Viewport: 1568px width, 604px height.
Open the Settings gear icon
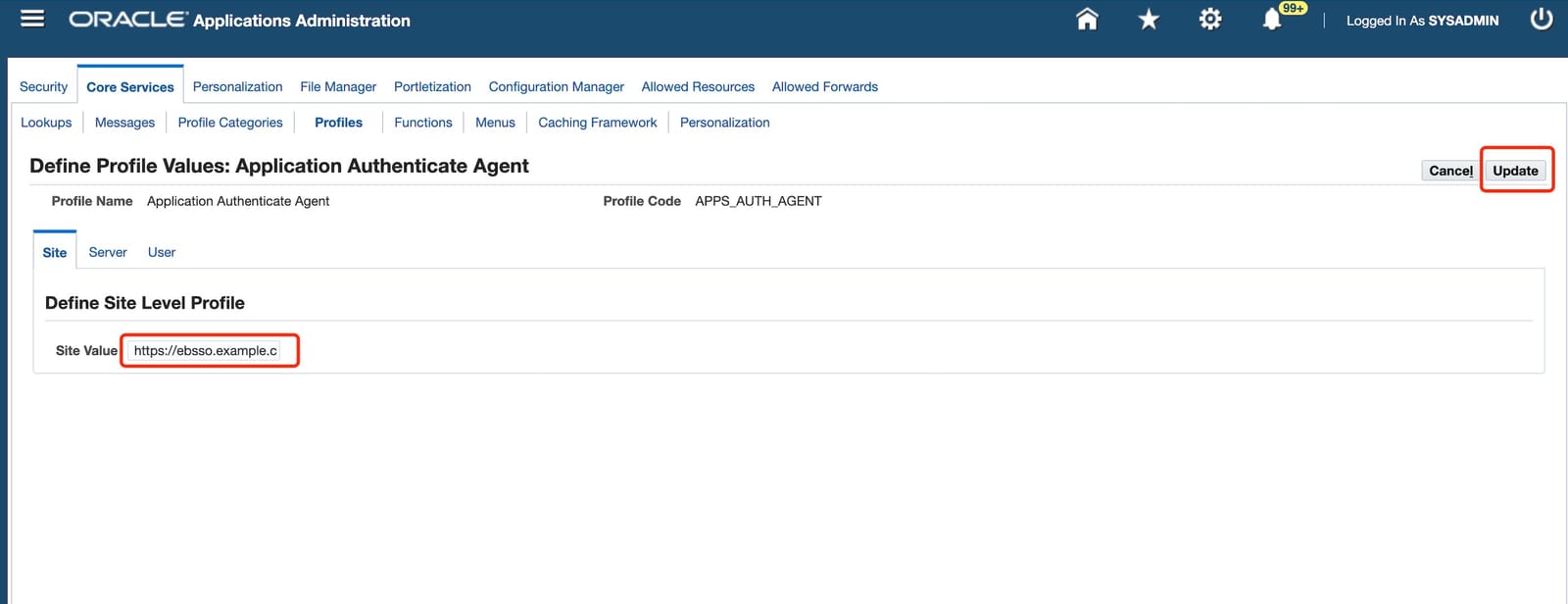(1210, 20)
